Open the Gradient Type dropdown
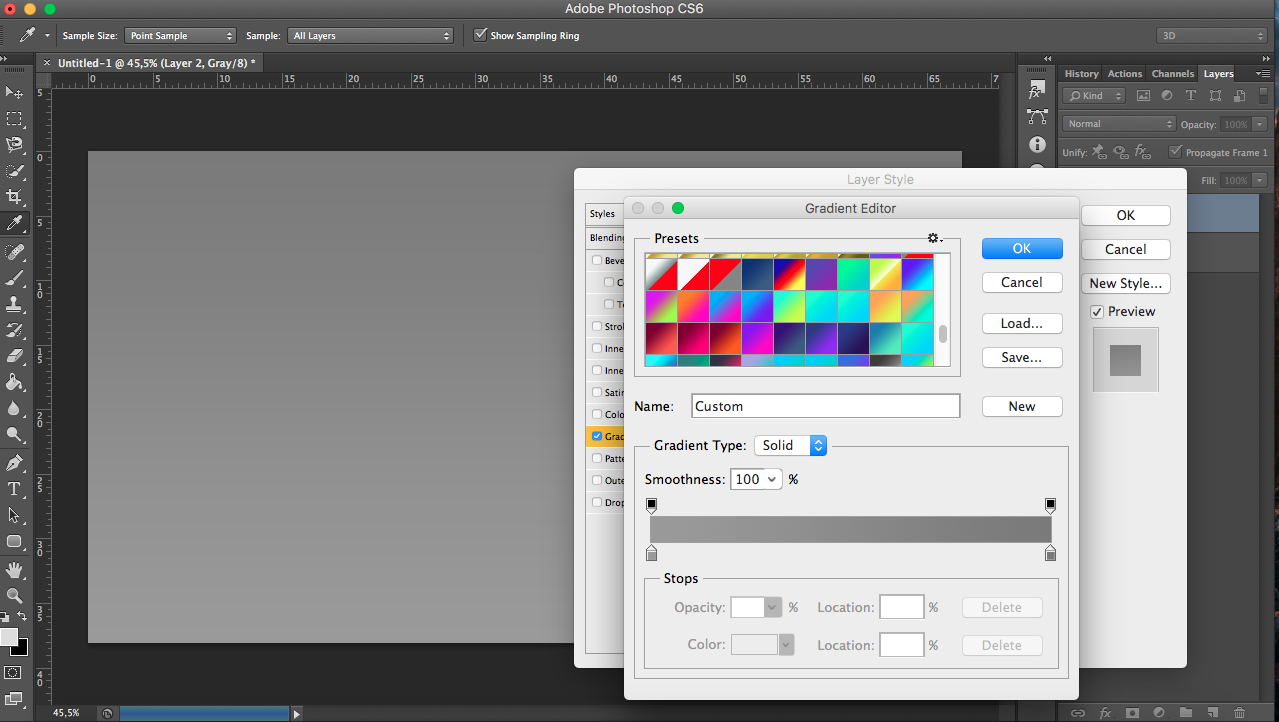 tap(790, 446)
